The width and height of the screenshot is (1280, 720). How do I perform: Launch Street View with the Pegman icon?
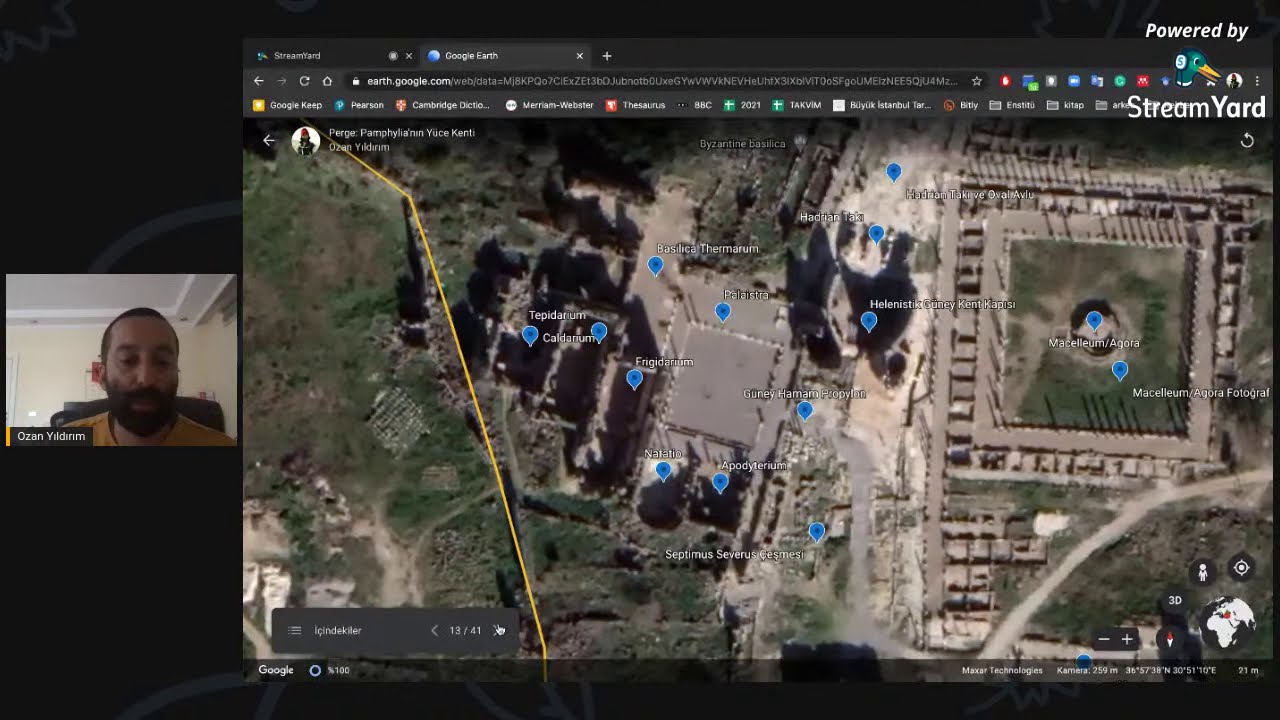click(x=1203, y=572)
